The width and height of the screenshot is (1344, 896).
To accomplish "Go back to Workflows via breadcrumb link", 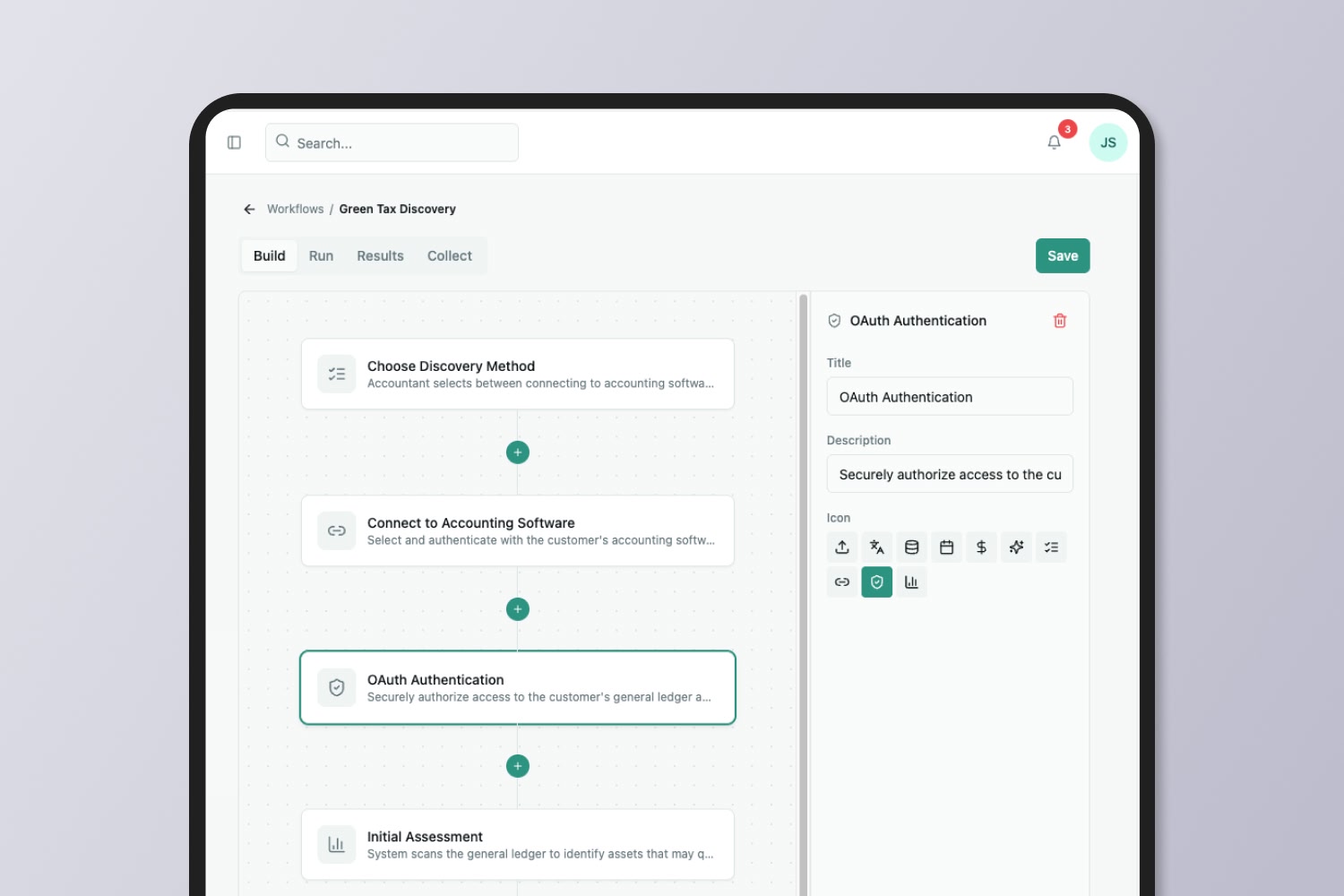I will [x=295, y=209].
